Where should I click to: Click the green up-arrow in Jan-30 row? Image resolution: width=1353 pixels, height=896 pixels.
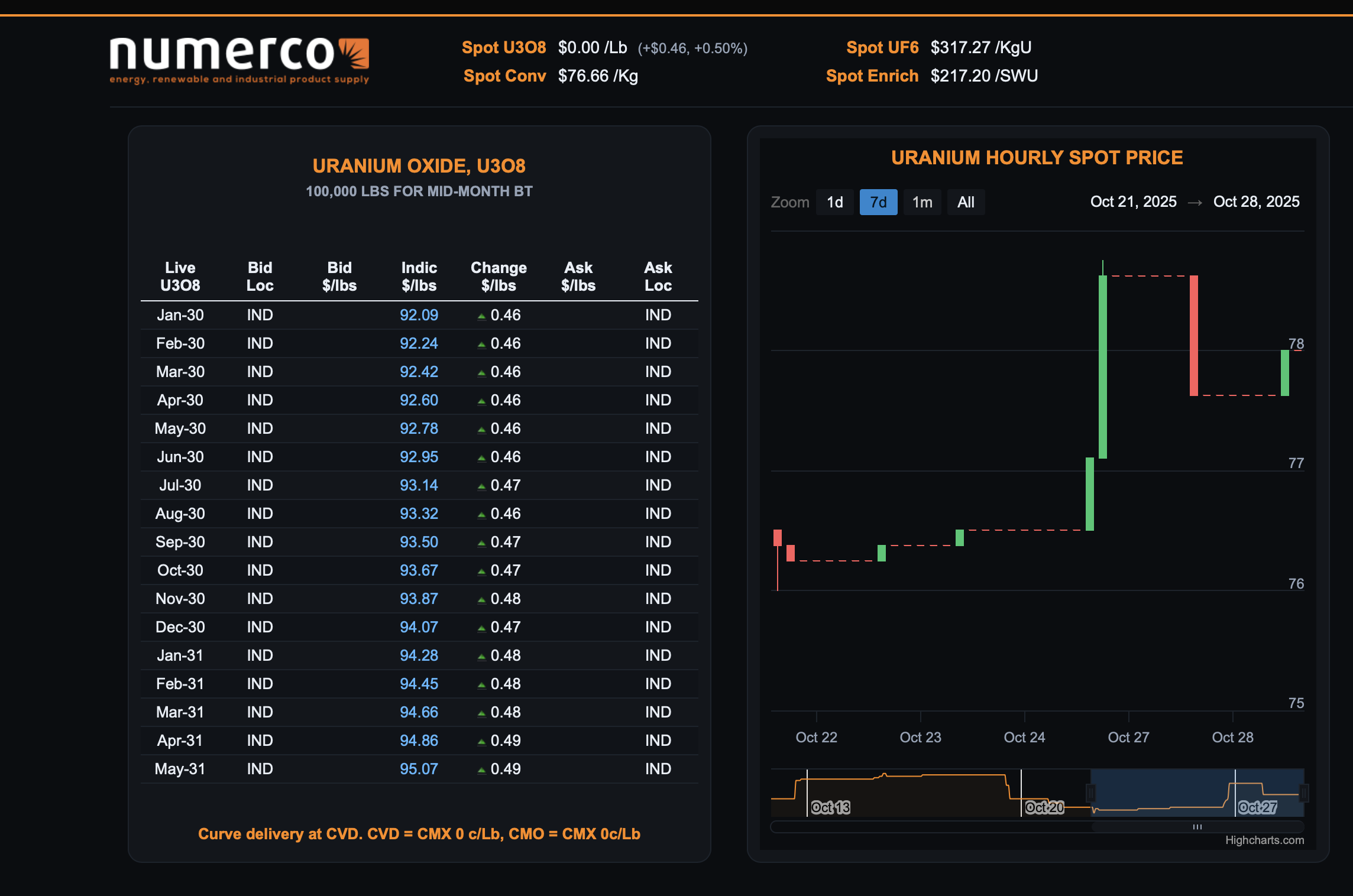pos(481,316)
